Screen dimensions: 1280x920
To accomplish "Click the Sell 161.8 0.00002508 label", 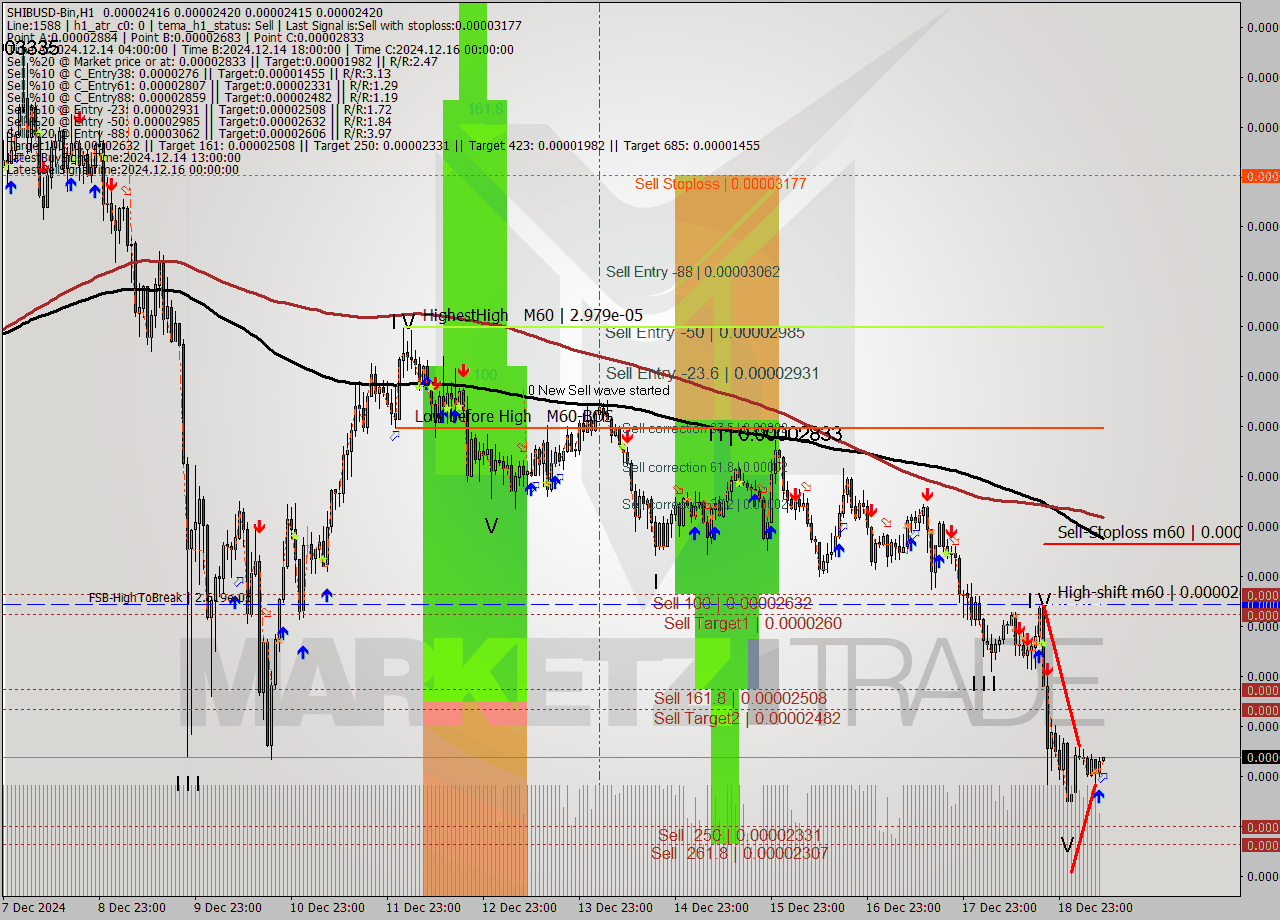I will tap(740, 698).
